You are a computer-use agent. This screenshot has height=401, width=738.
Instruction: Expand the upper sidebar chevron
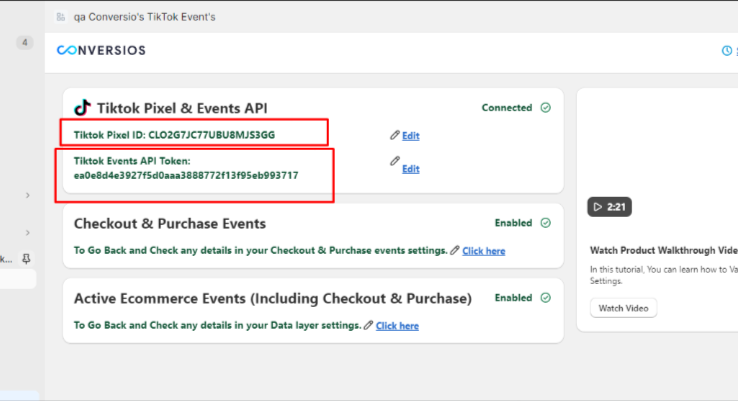28,195
